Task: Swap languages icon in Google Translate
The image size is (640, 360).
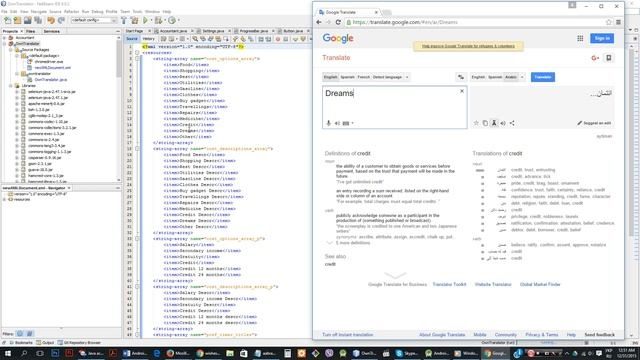Action: click(461, 77)
